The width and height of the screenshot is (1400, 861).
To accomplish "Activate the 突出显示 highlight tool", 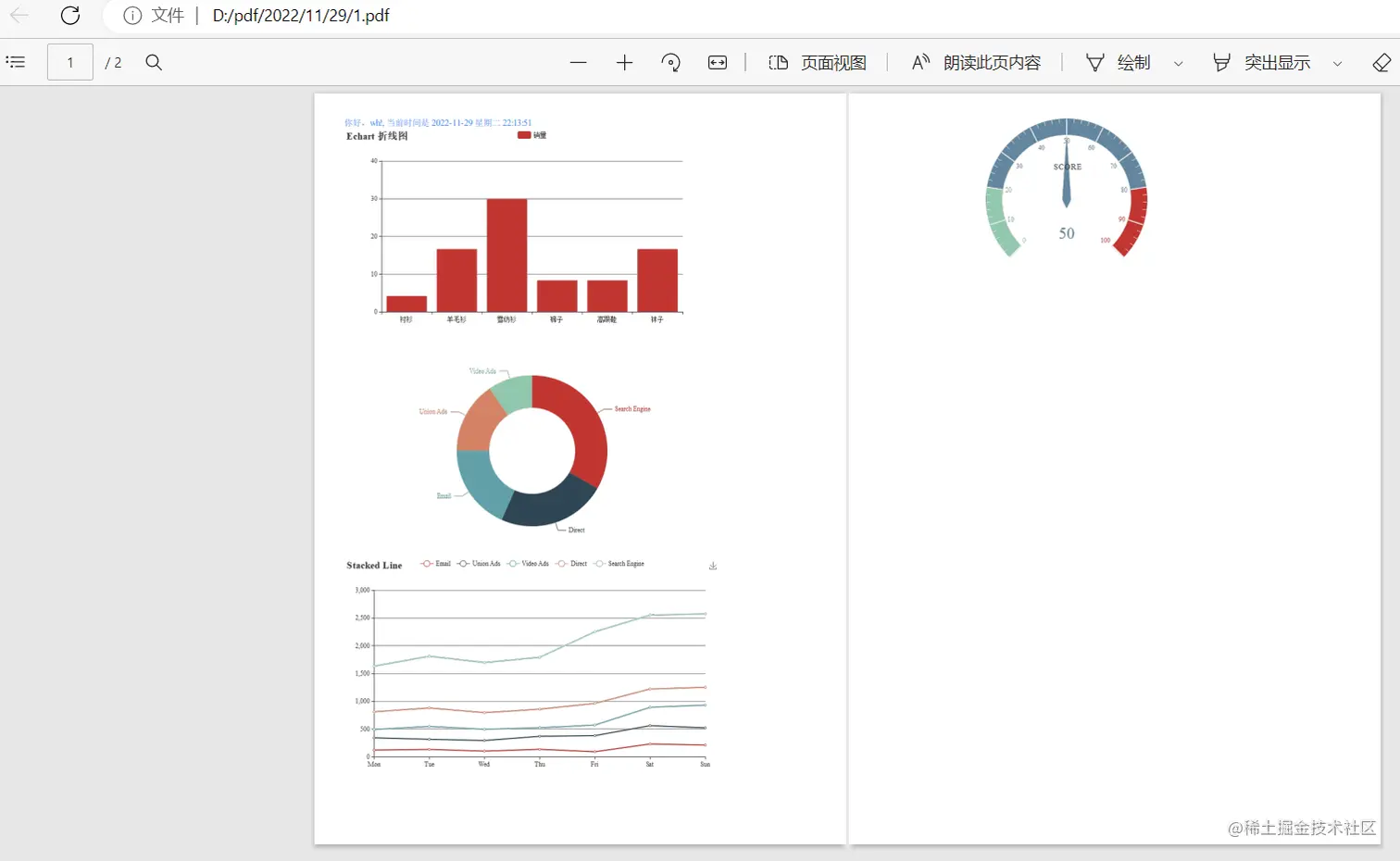I will pos(1261,62).
